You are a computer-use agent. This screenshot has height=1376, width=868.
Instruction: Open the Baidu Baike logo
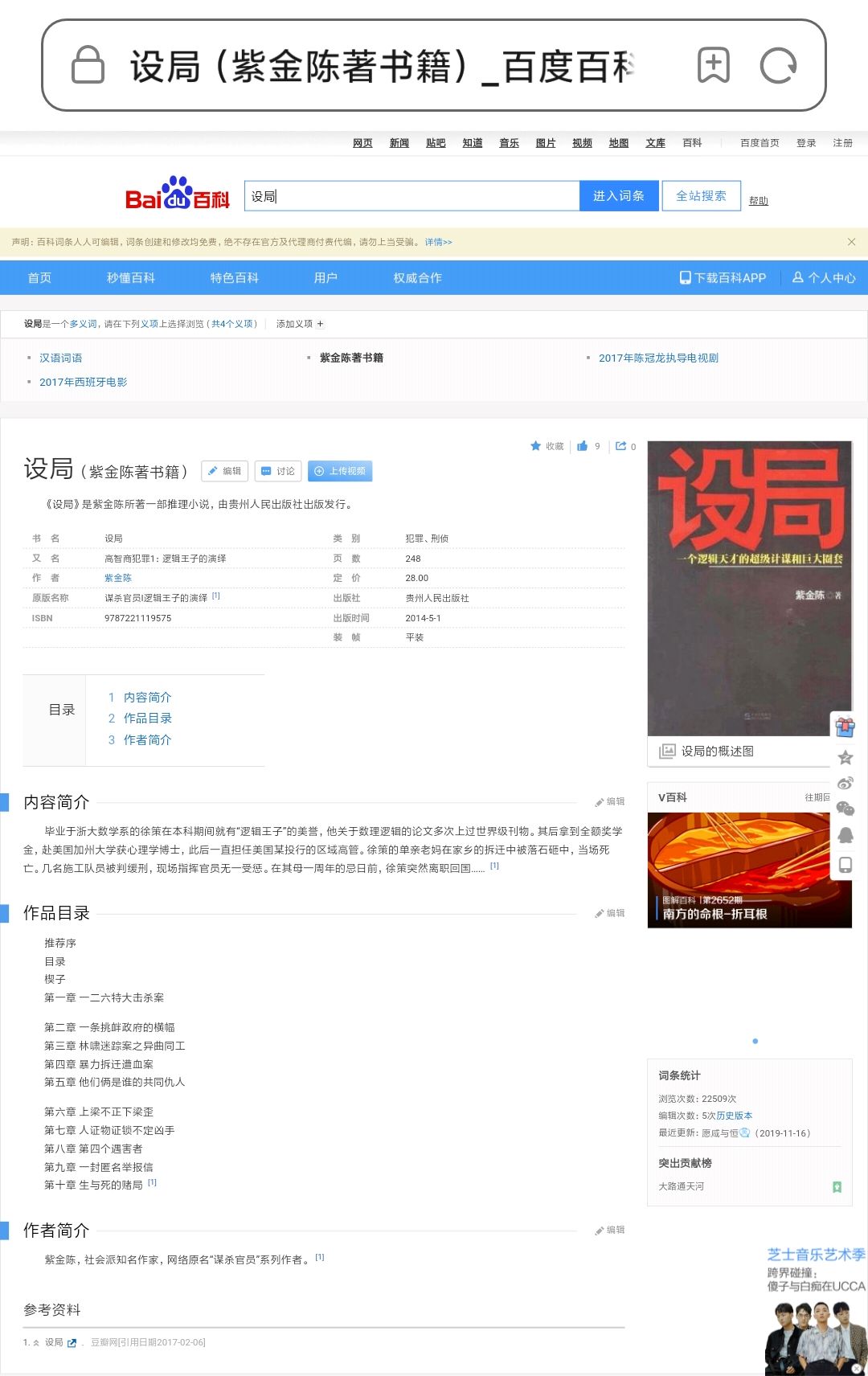click(x=178, y=194)
